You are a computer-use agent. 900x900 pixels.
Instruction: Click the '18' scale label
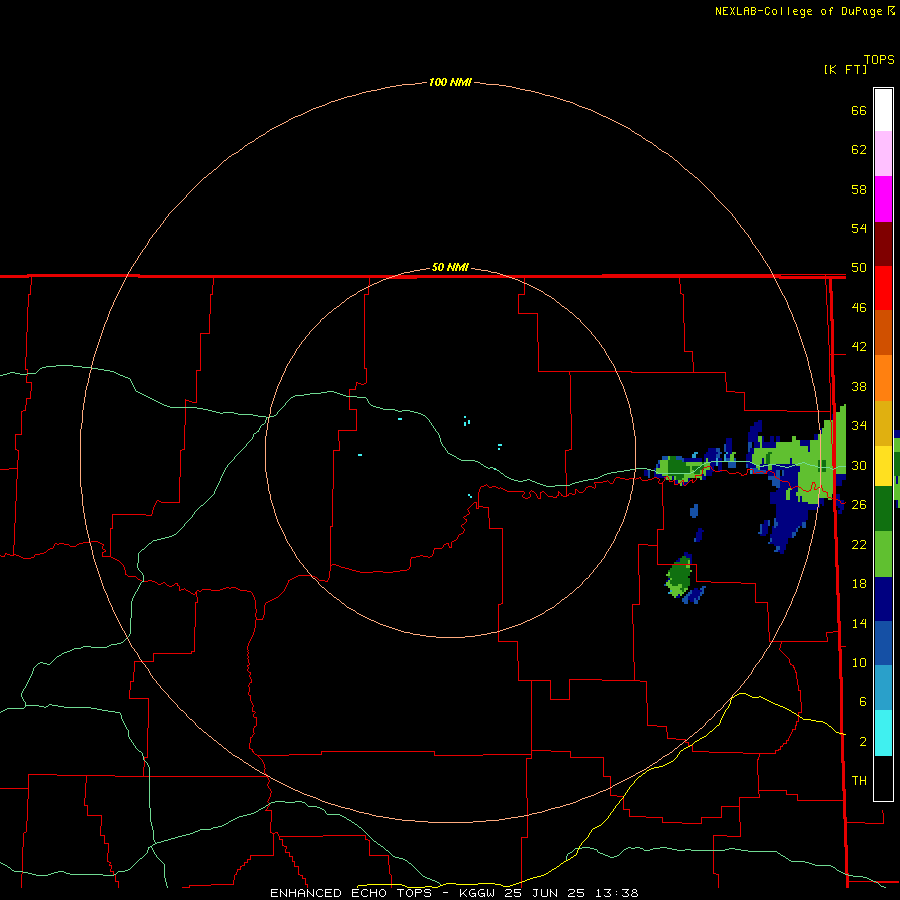859,584
